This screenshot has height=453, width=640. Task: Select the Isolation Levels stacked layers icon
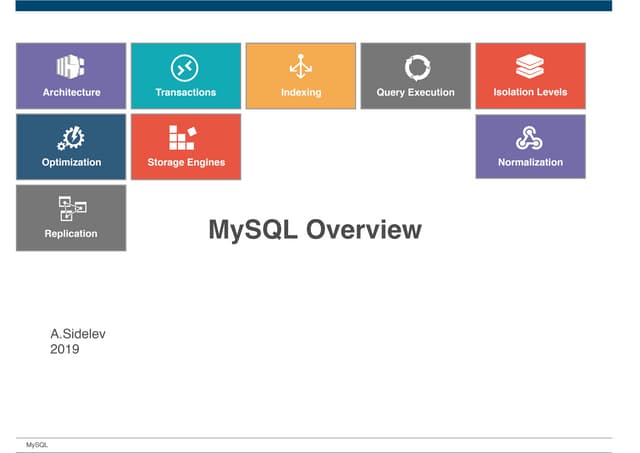click(530, 67)
